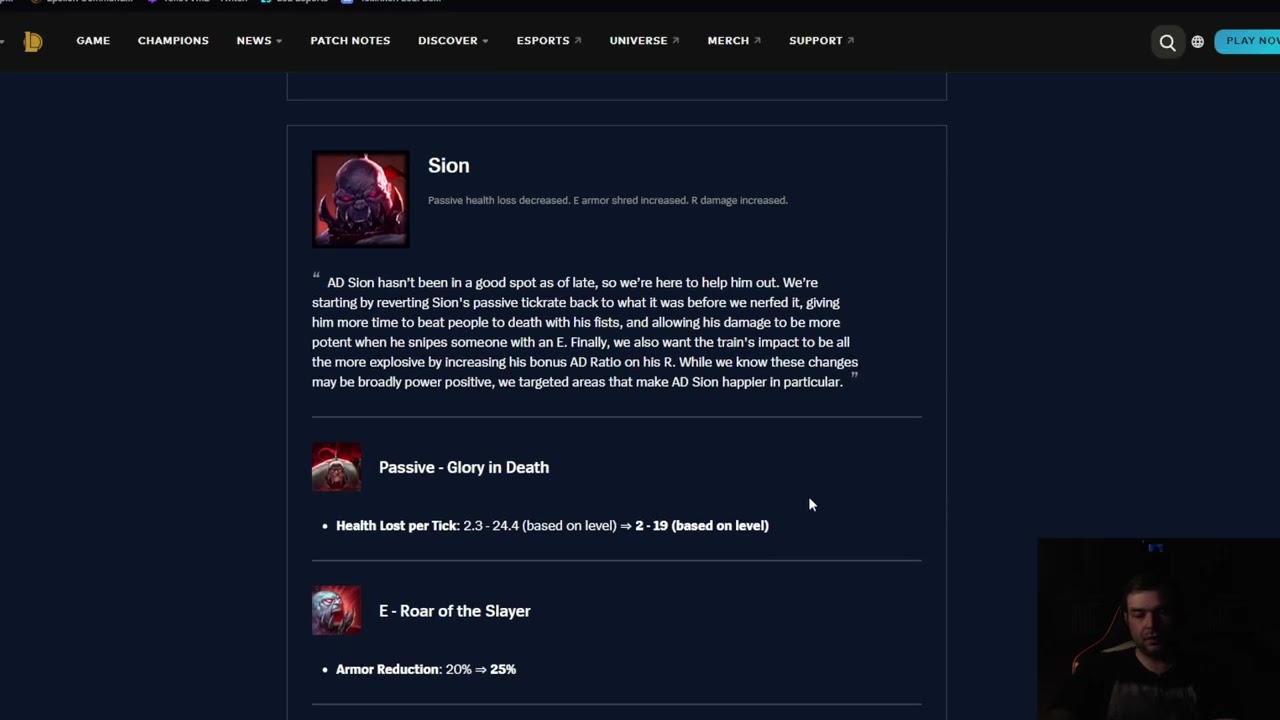Click the Esports external link arrow
Image resolution: width=1280 pixels, height=720 pixels.
pyautogui.click(x=578, y=41)
